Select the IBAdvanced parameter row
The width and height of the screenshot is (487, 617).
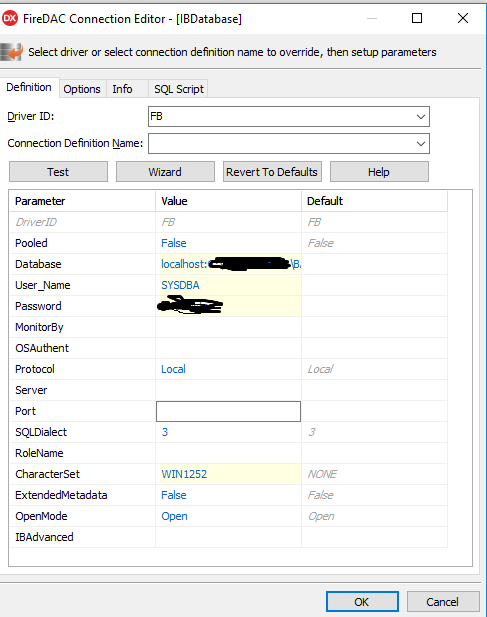228,537
